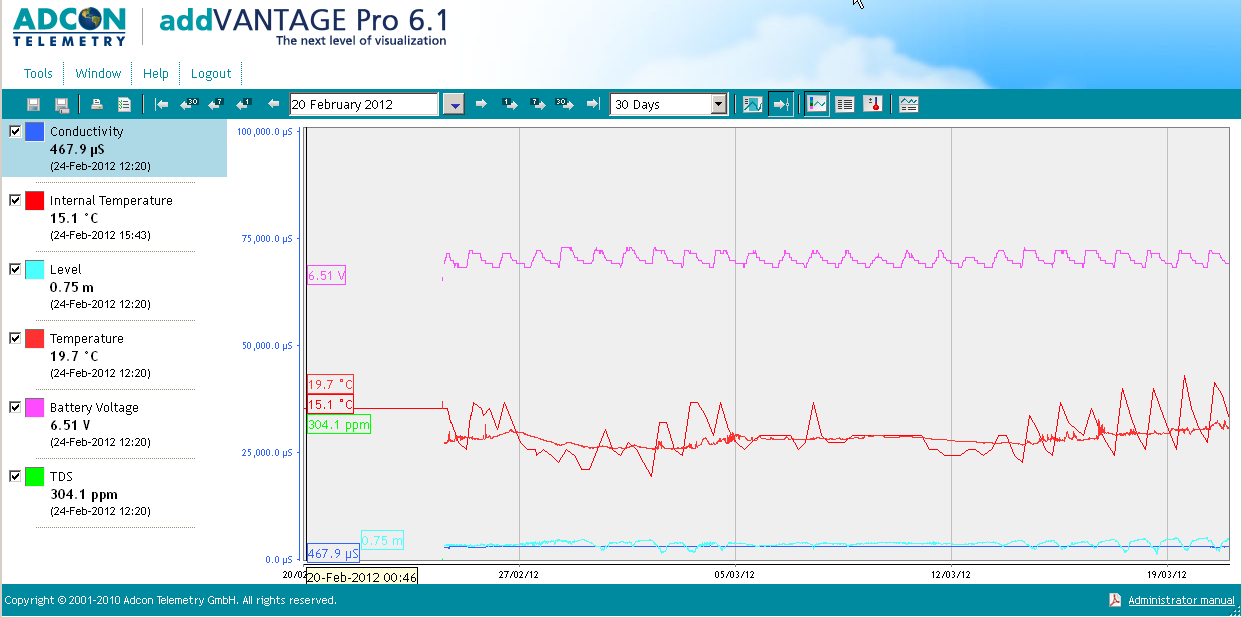Click the chart-with-legend layout icon
This screenshot has width=1242, height=618.
point(908,104)
